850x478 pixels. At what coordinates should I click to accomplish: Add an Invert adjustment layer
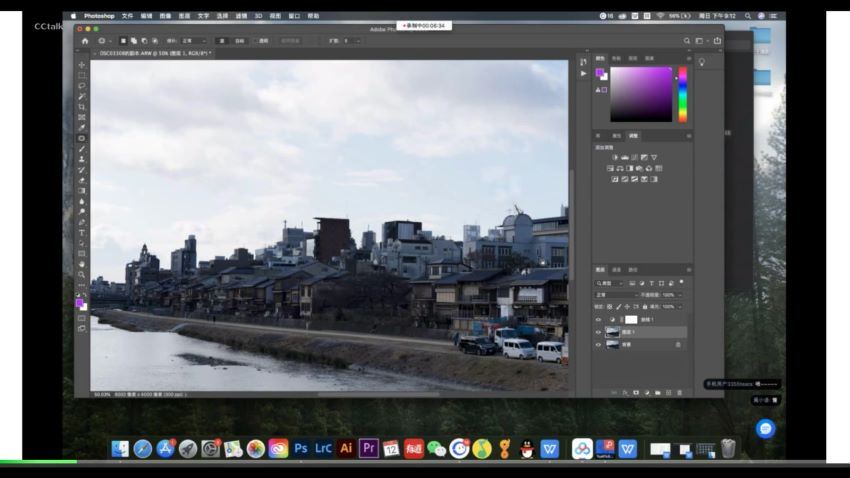coord(615,179)
